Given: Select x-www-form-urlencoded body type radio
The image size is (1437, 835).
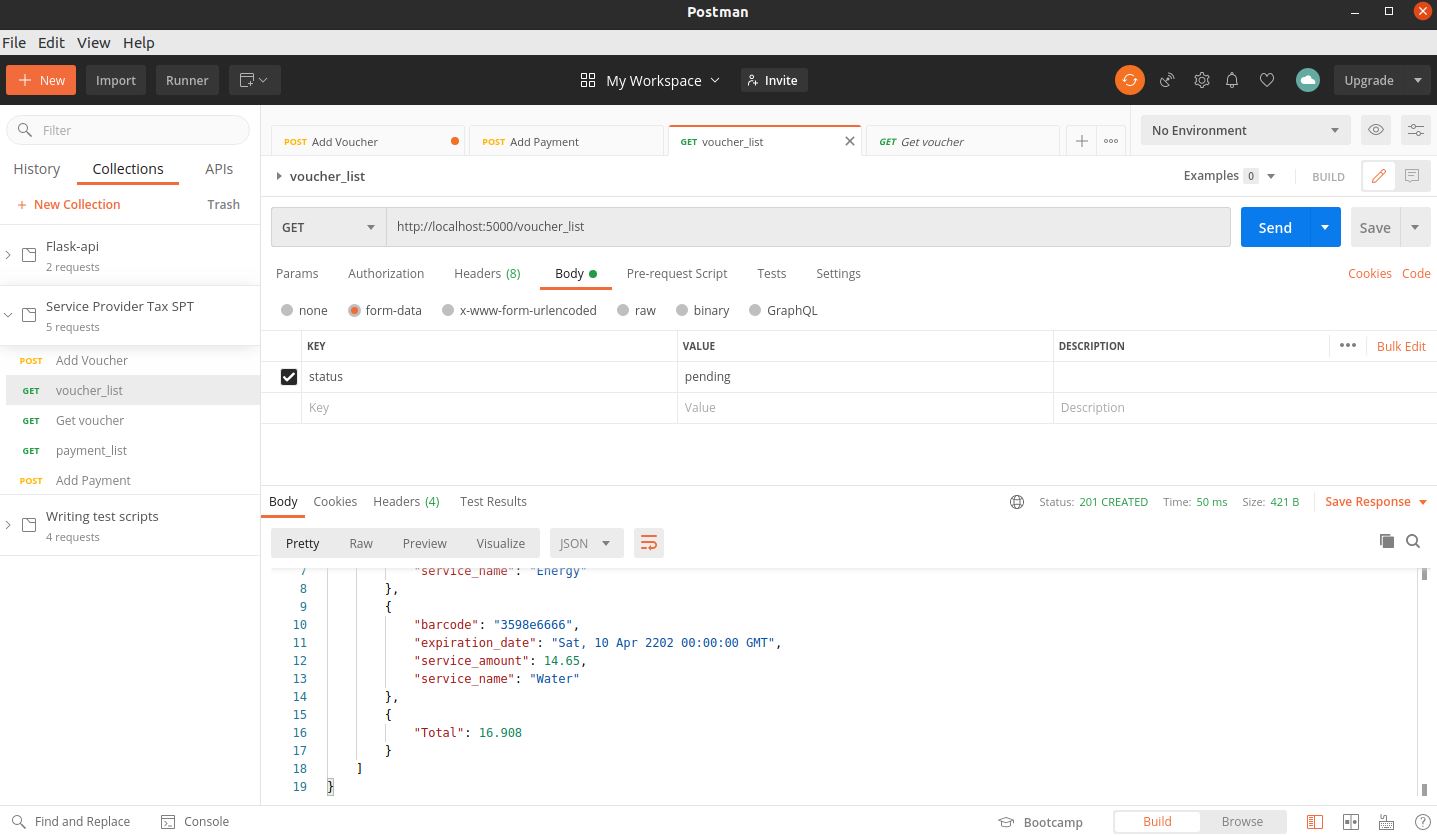Looking at the screenshot, I should click(448, 311).
